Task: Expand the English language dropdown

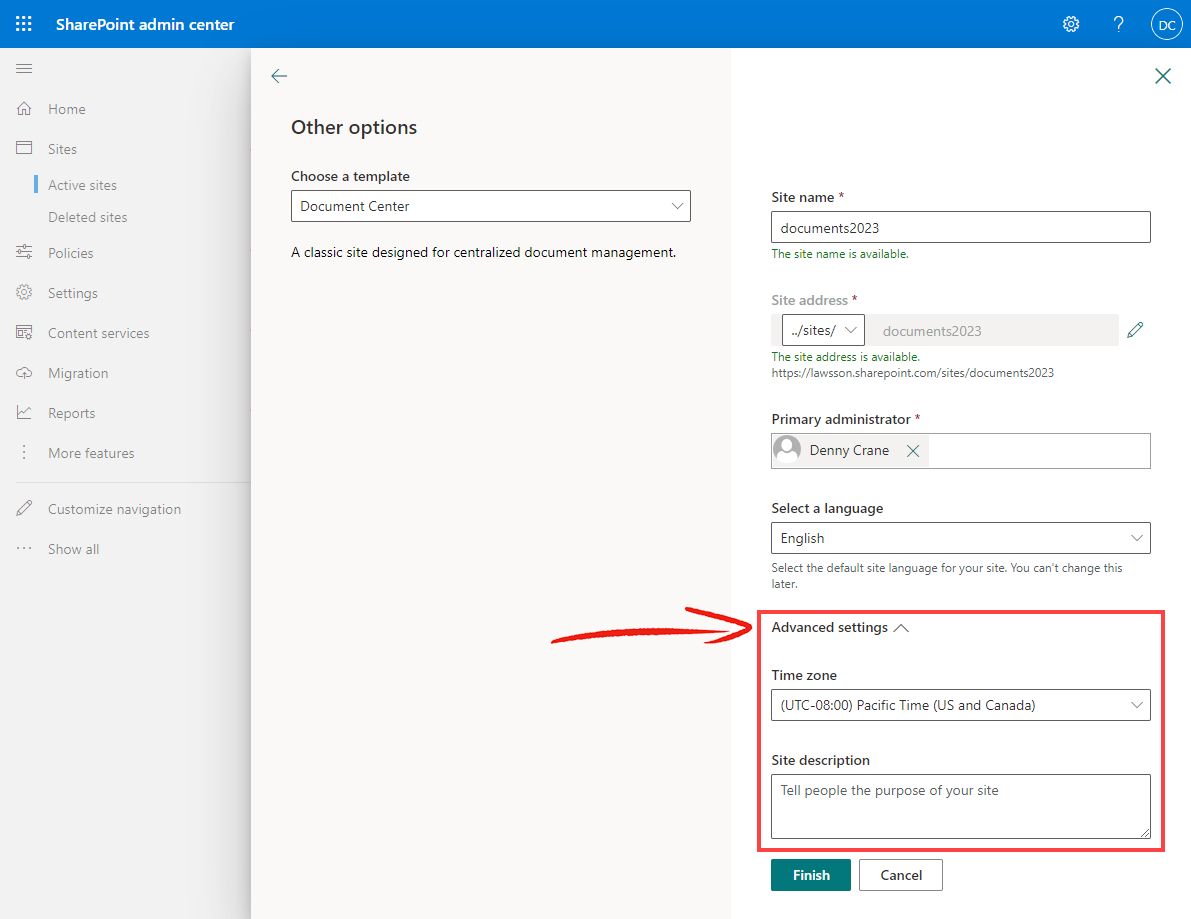Action: pos(960,538)
